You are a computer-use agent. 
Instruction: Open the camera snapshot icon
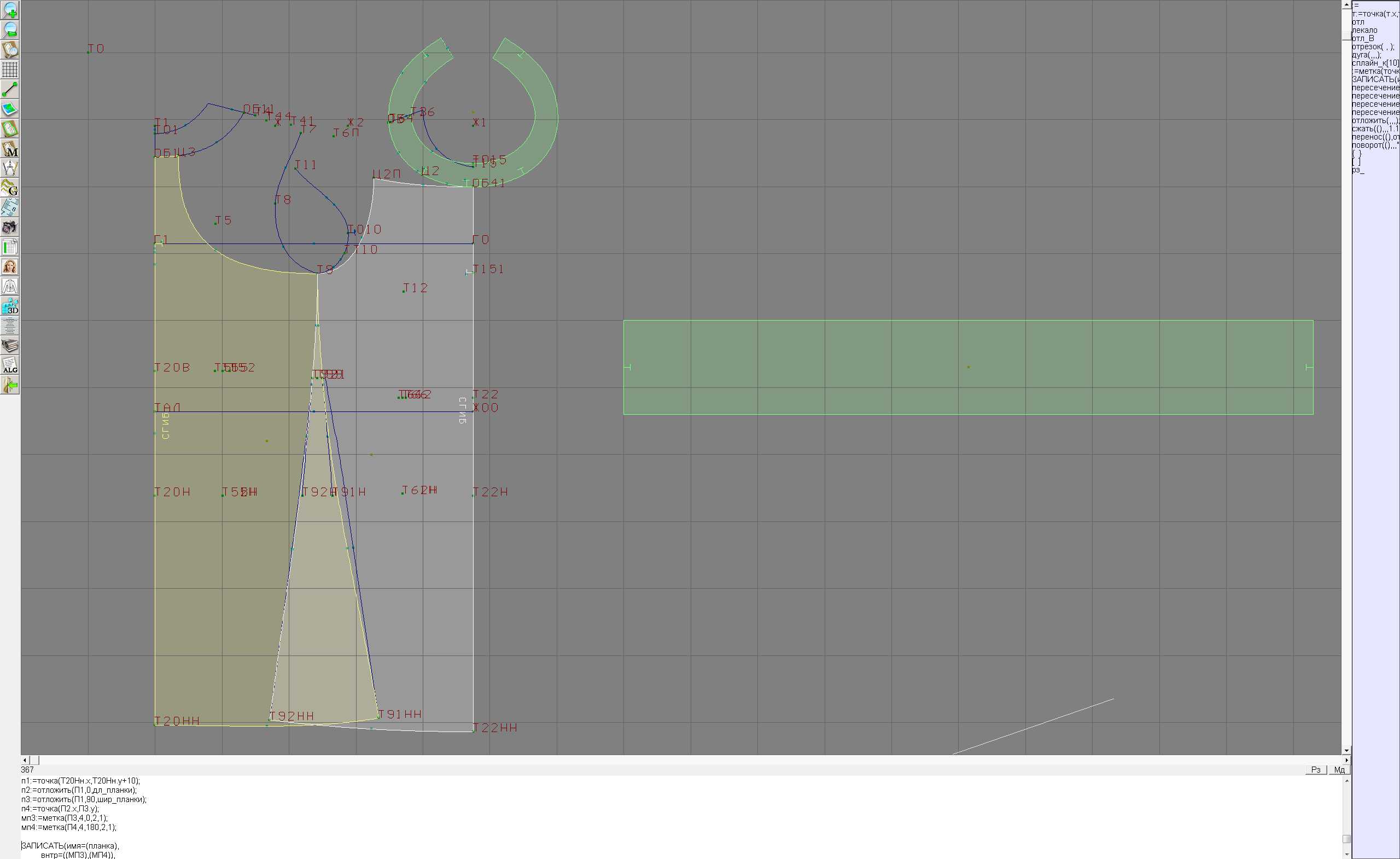pyautogui.click(x=10, y=228)
